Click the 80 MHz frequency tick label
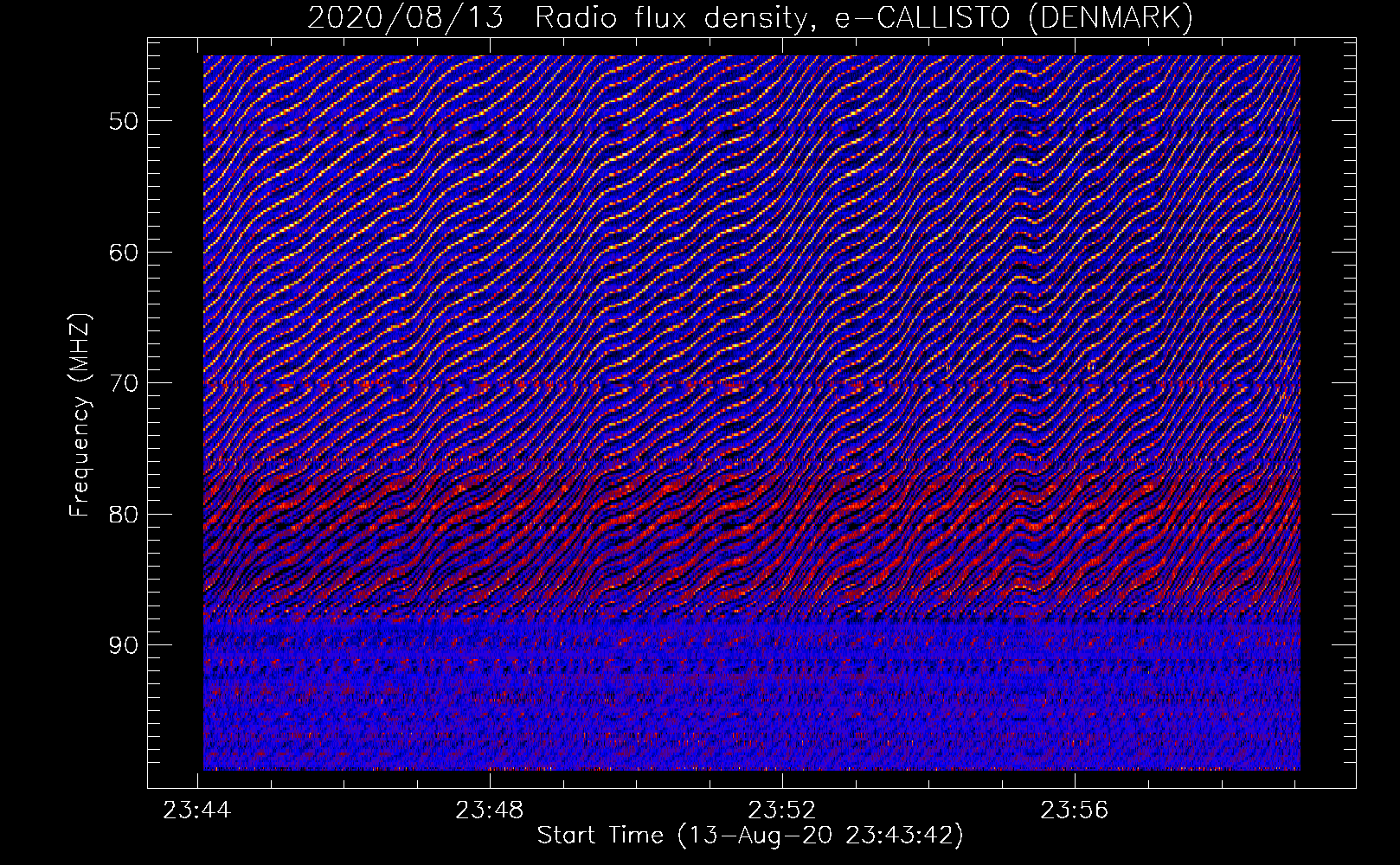 (x=123, y=515)
